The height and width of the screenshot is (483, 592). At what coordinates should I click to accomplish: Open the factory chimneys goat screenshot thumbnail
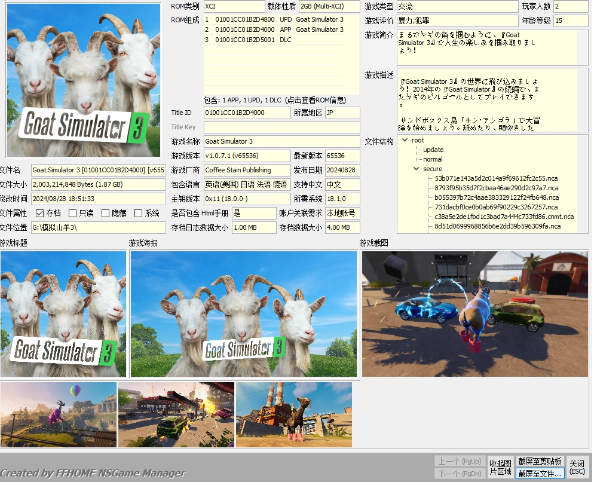coord(294,414)
